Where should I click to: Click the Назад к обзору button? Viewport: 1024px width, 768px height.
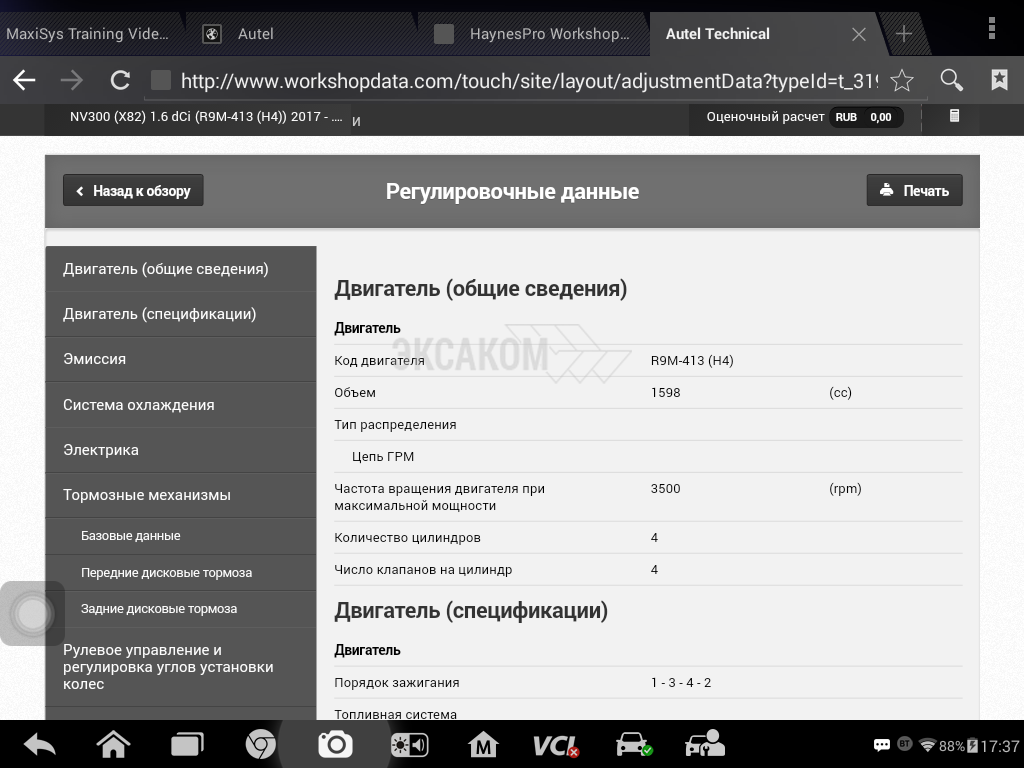133,191
